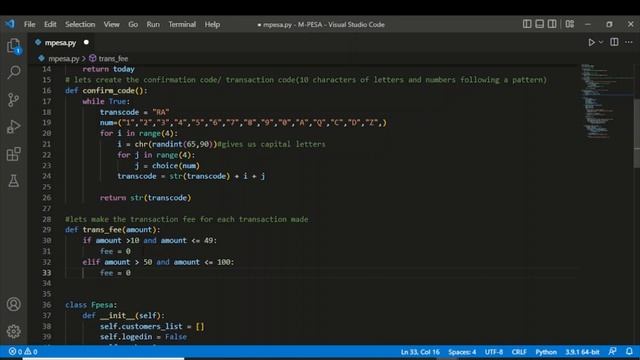Open Run and Debug view
The image size is (640, 360).
point(13,127)
